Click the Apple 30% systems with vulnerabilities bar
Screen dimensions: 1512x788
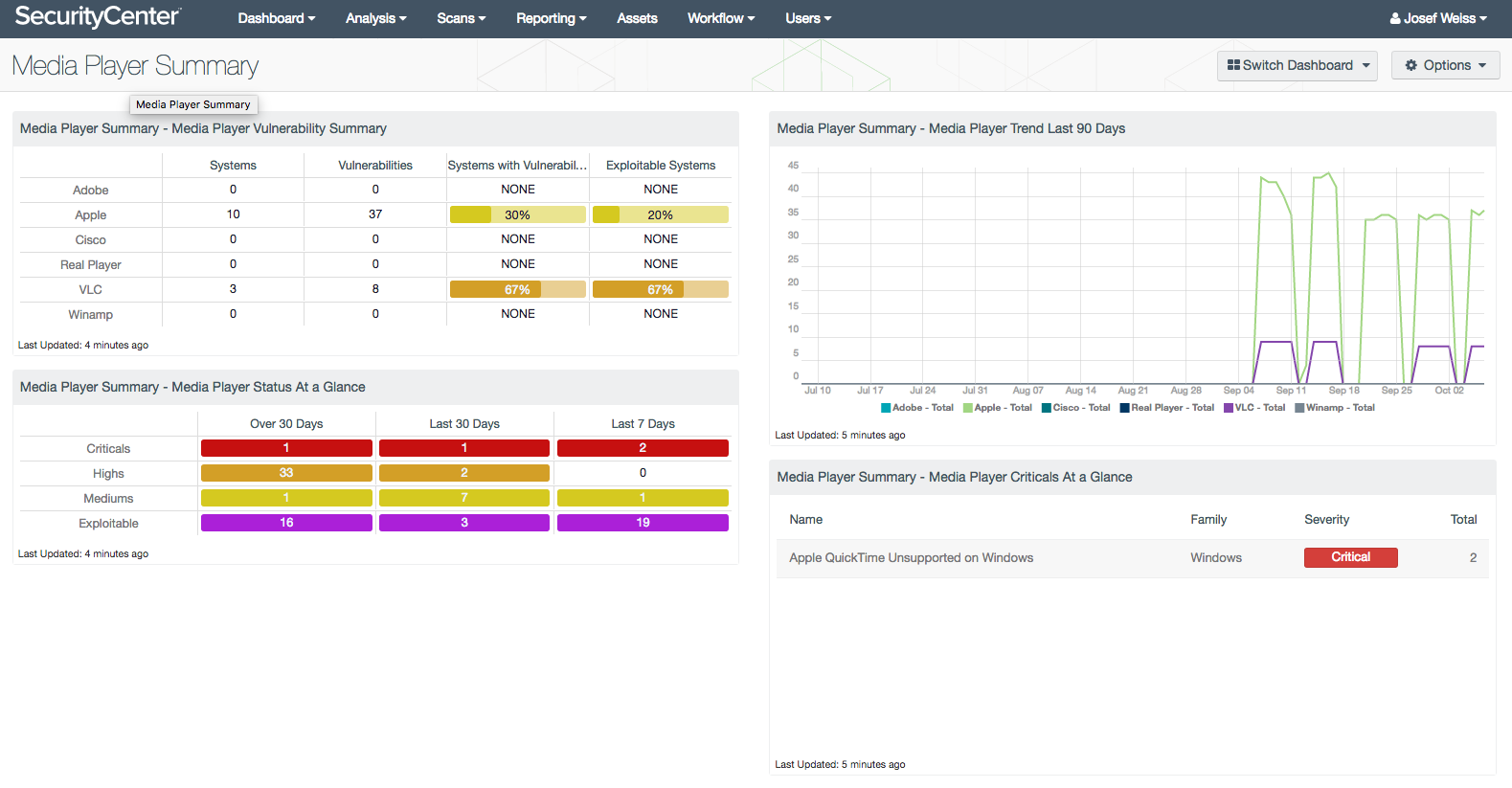(517, 214)
